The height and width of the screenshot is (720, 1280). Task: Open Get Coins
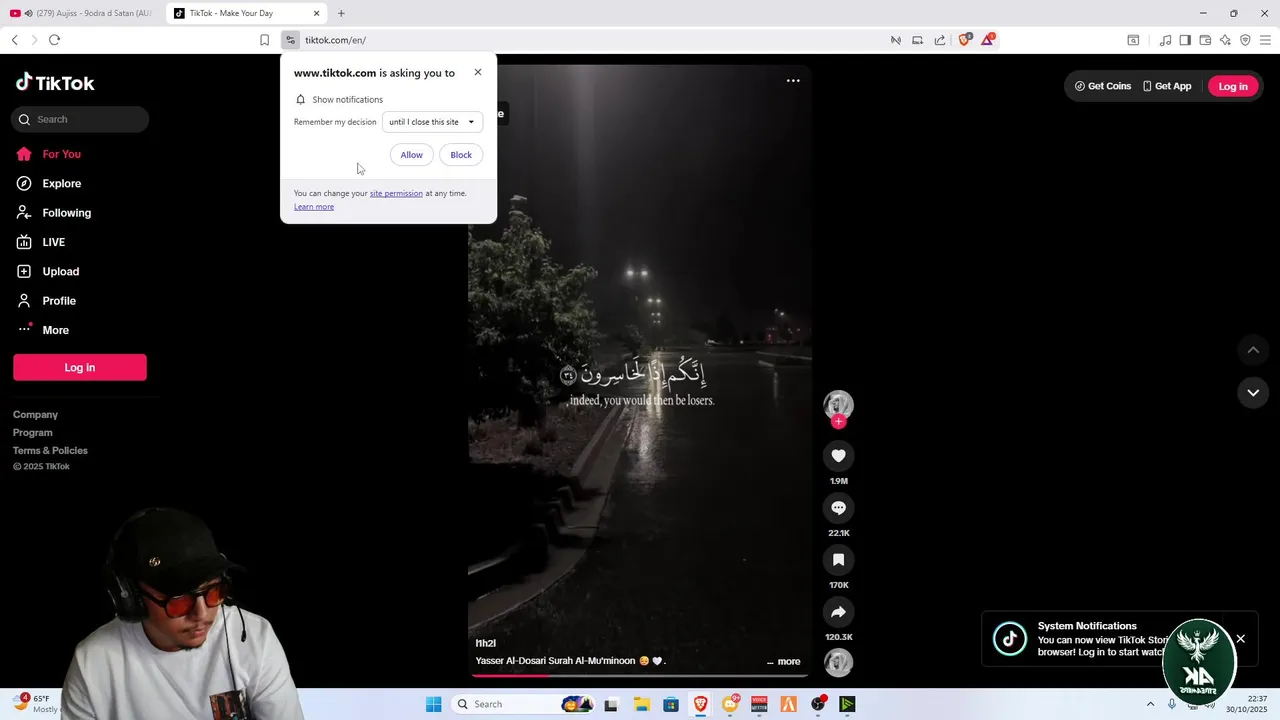pyautogui.click(x=1103, y=86)
